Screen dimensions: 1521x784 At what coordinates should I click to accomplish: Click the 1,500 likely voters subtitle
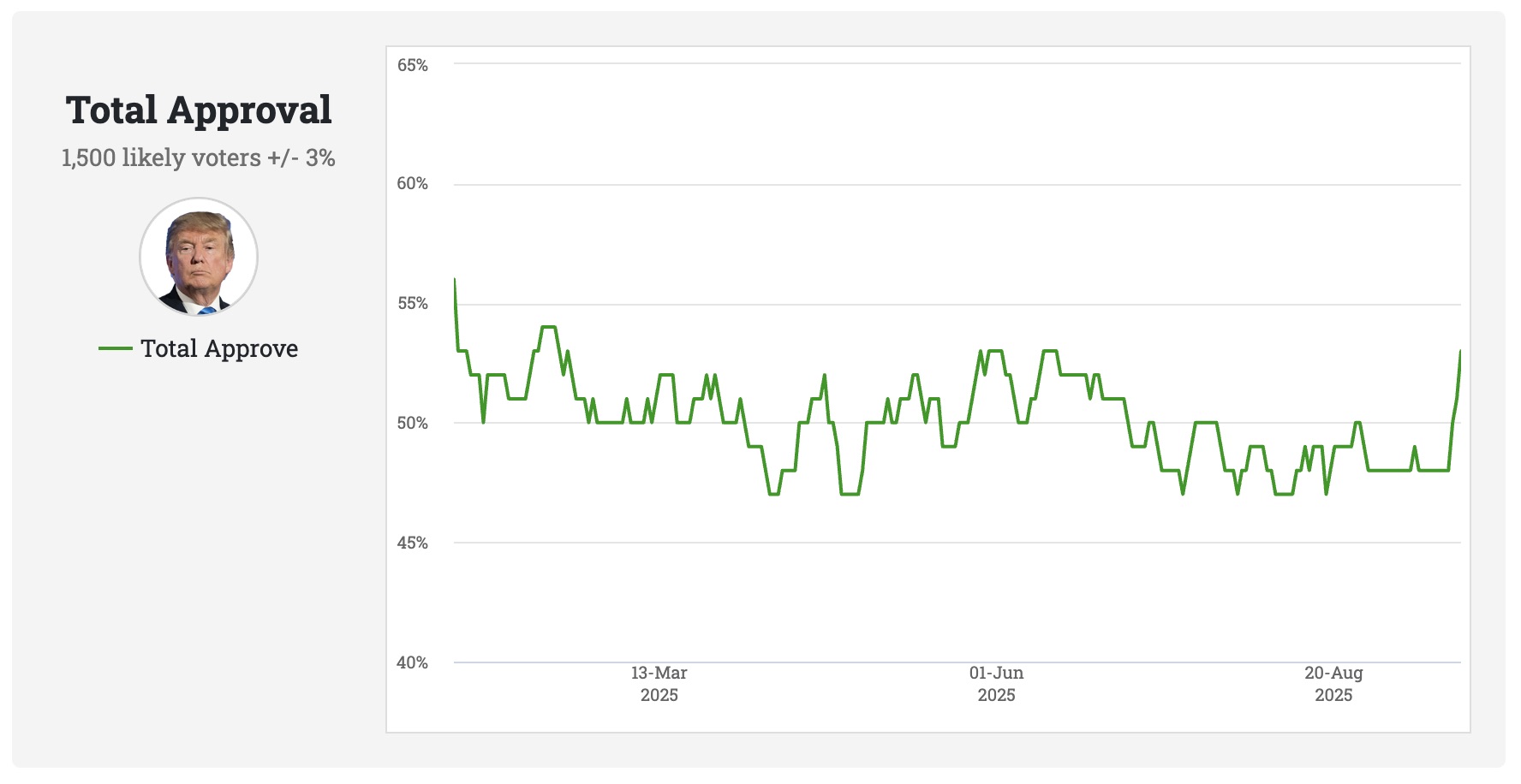[x=199, y=157]
